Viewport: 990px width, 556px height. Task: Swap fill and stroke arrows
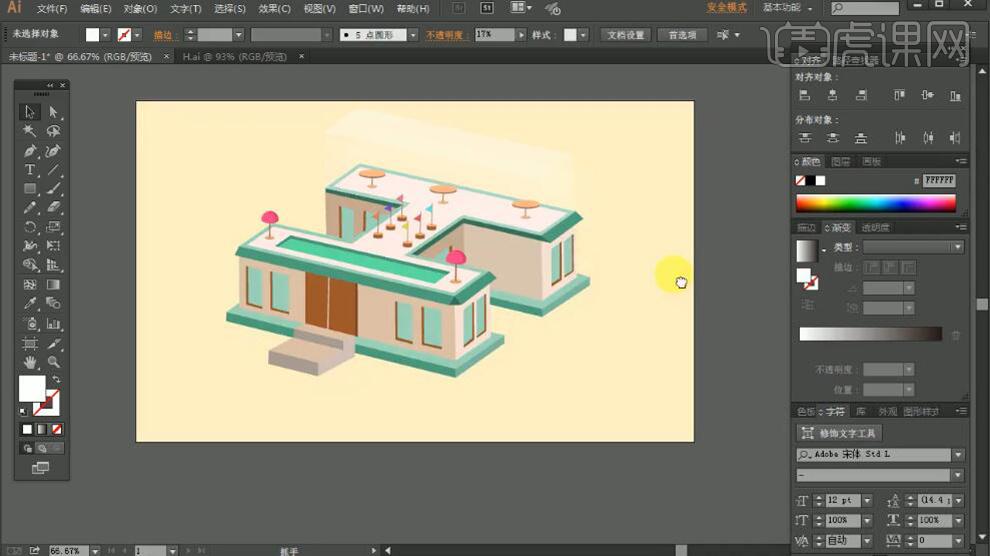[56, 380]
